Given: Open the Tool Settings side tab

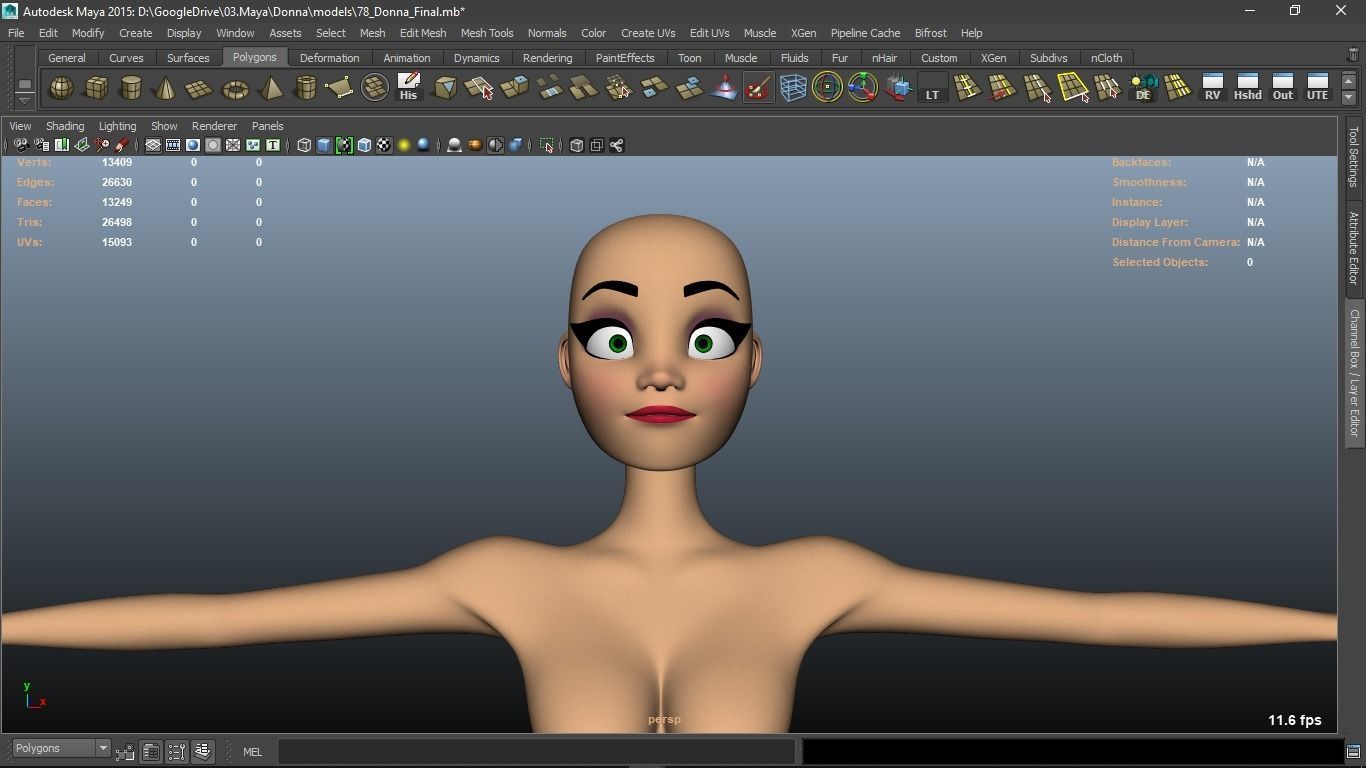Looking at the screenshot, I should (1354, 157).
